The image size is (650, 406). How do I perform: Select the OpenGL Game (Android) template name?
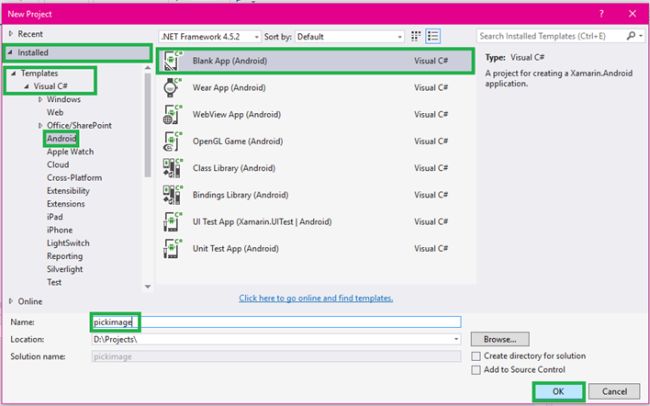pyautogui.click(x=238, y=141)
